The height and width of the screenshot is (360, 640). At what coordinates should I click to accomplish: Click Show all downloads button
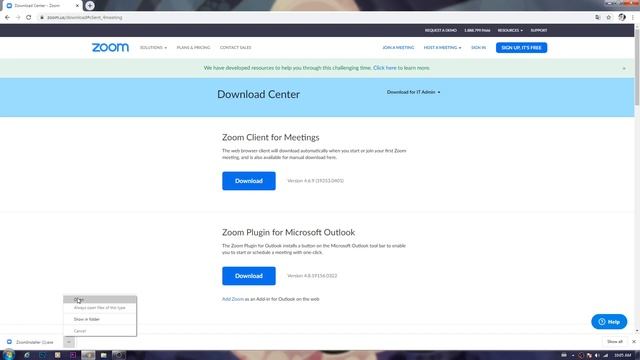pyautogui.click(x=615, y=342)
